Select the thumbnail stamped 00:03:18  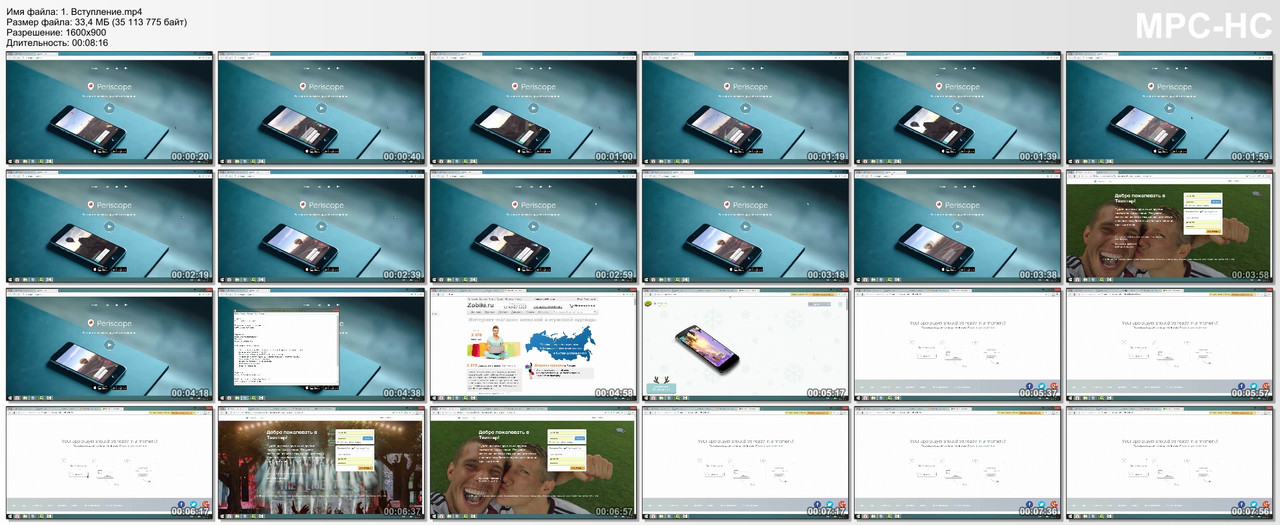745,226
